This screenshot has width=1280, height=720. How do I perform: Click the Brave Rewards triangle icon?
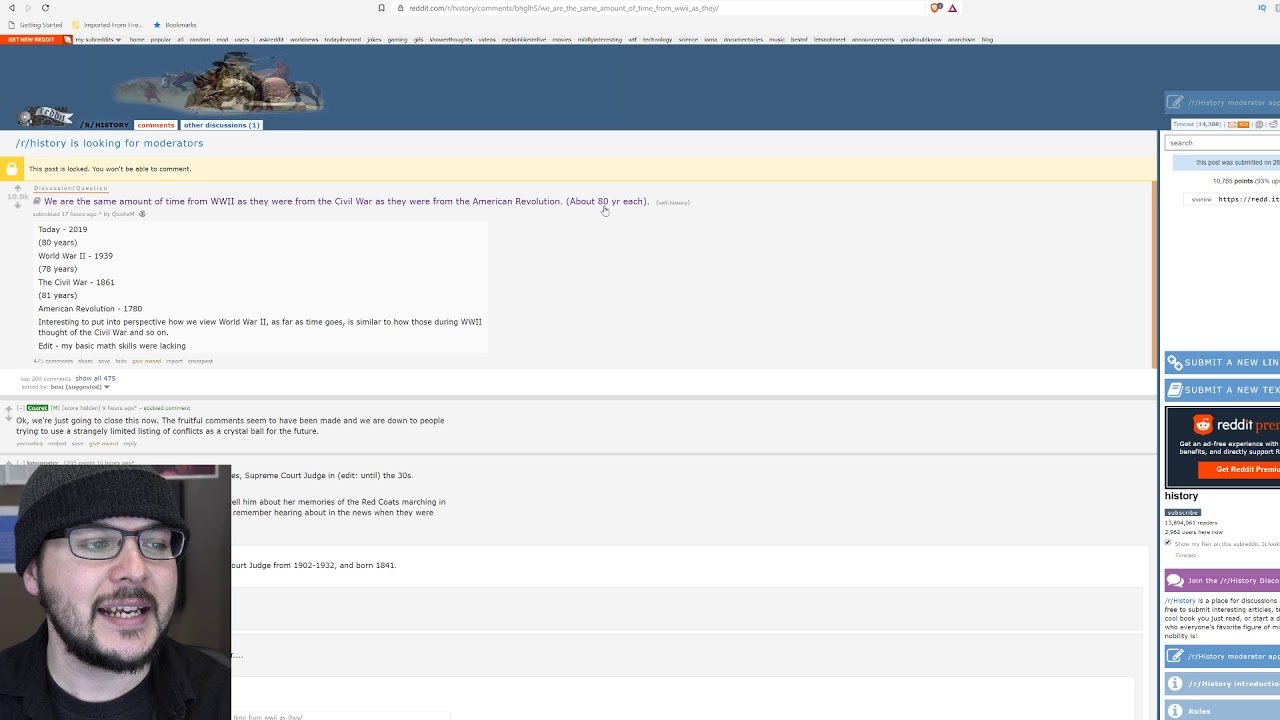(952, 8)
